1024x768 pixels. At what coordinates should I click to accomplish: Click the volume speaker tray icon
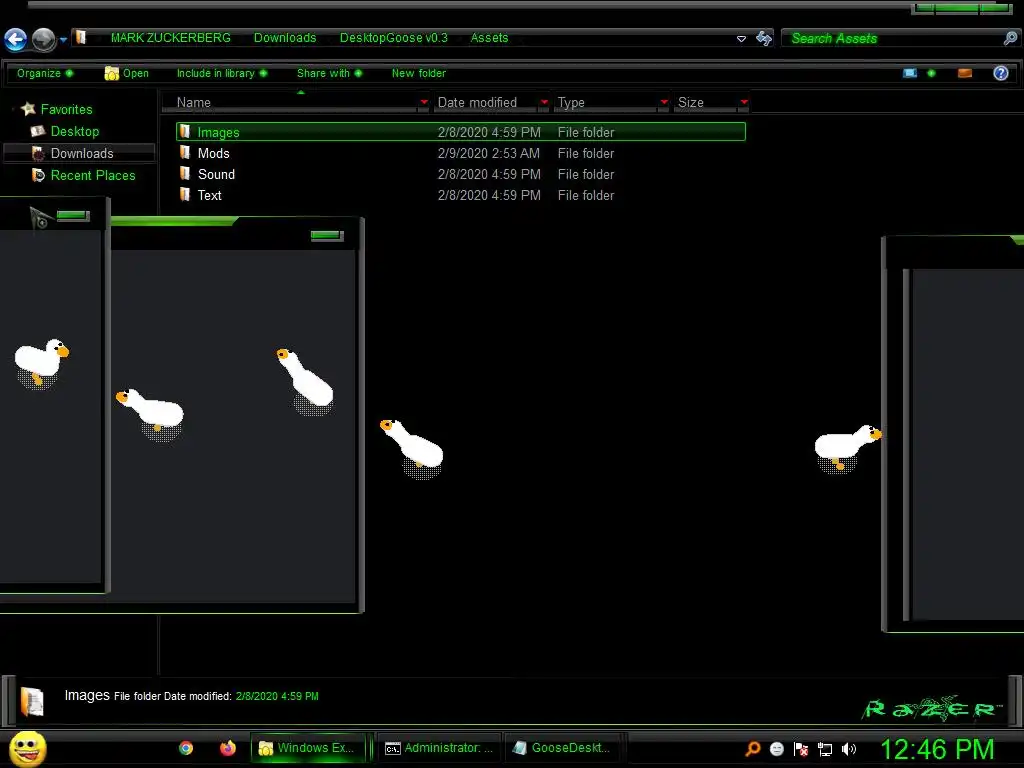tap(848, 749)
